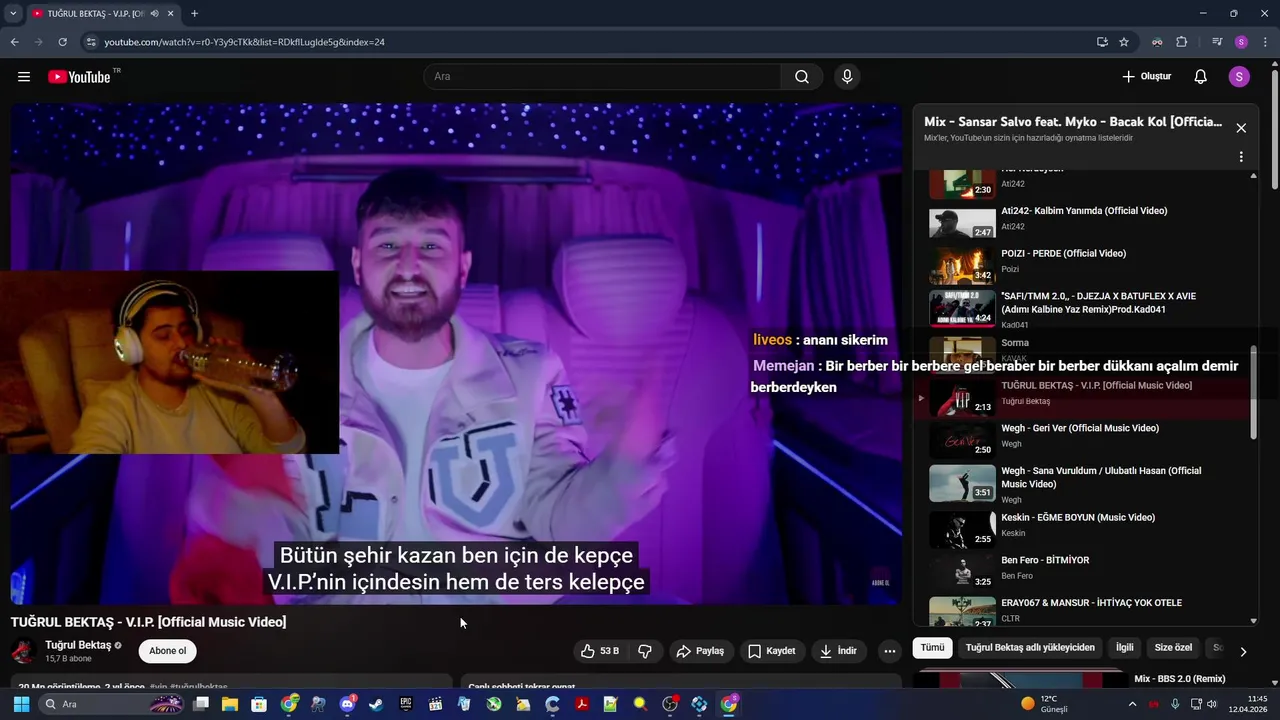1280x720 pixels.
Task: Open the YouTube account avatar menu
Action: 1239,77
